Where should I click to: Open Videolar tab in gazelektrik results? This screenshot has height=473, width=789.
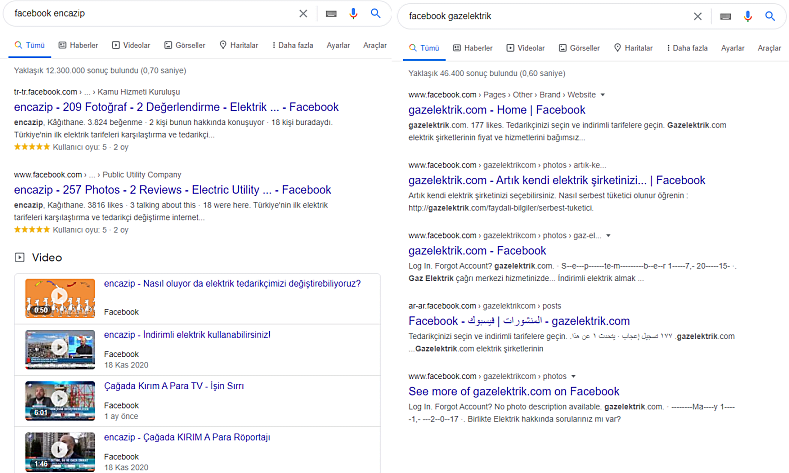point(525,48)
